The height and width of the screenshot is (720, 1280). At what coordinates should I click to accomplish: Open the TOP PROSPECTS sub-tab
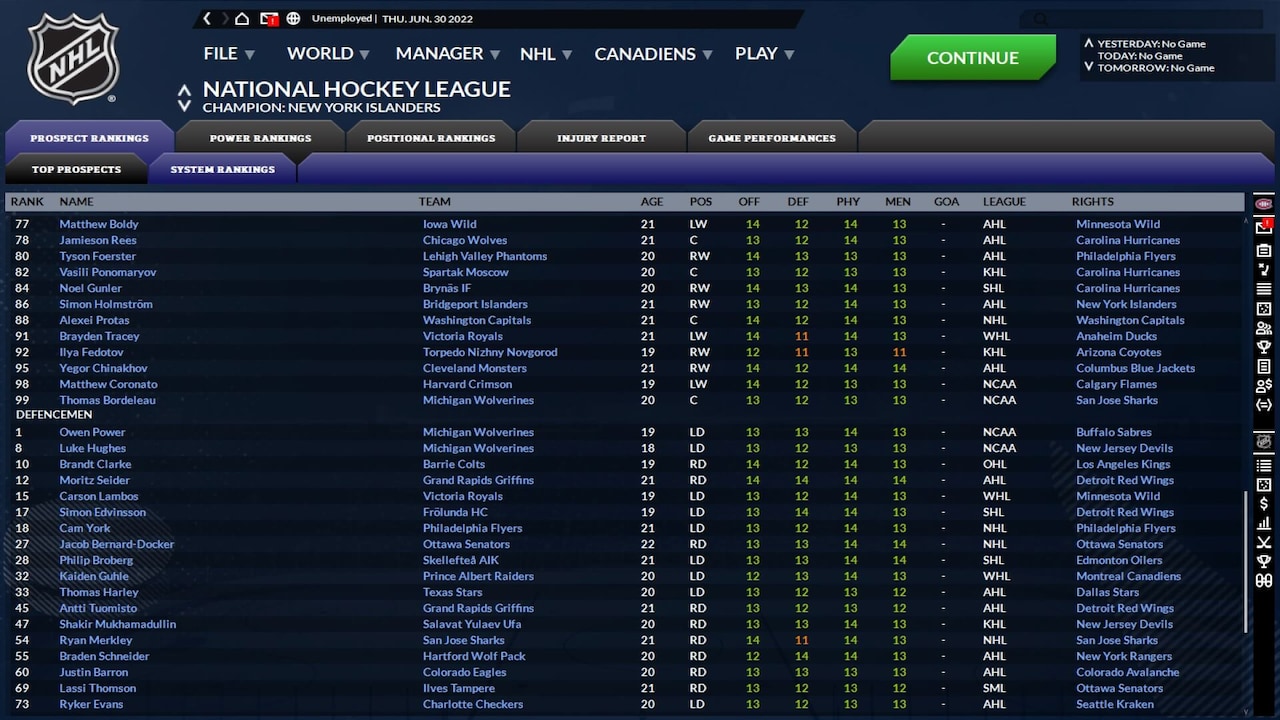pos(77,169)
